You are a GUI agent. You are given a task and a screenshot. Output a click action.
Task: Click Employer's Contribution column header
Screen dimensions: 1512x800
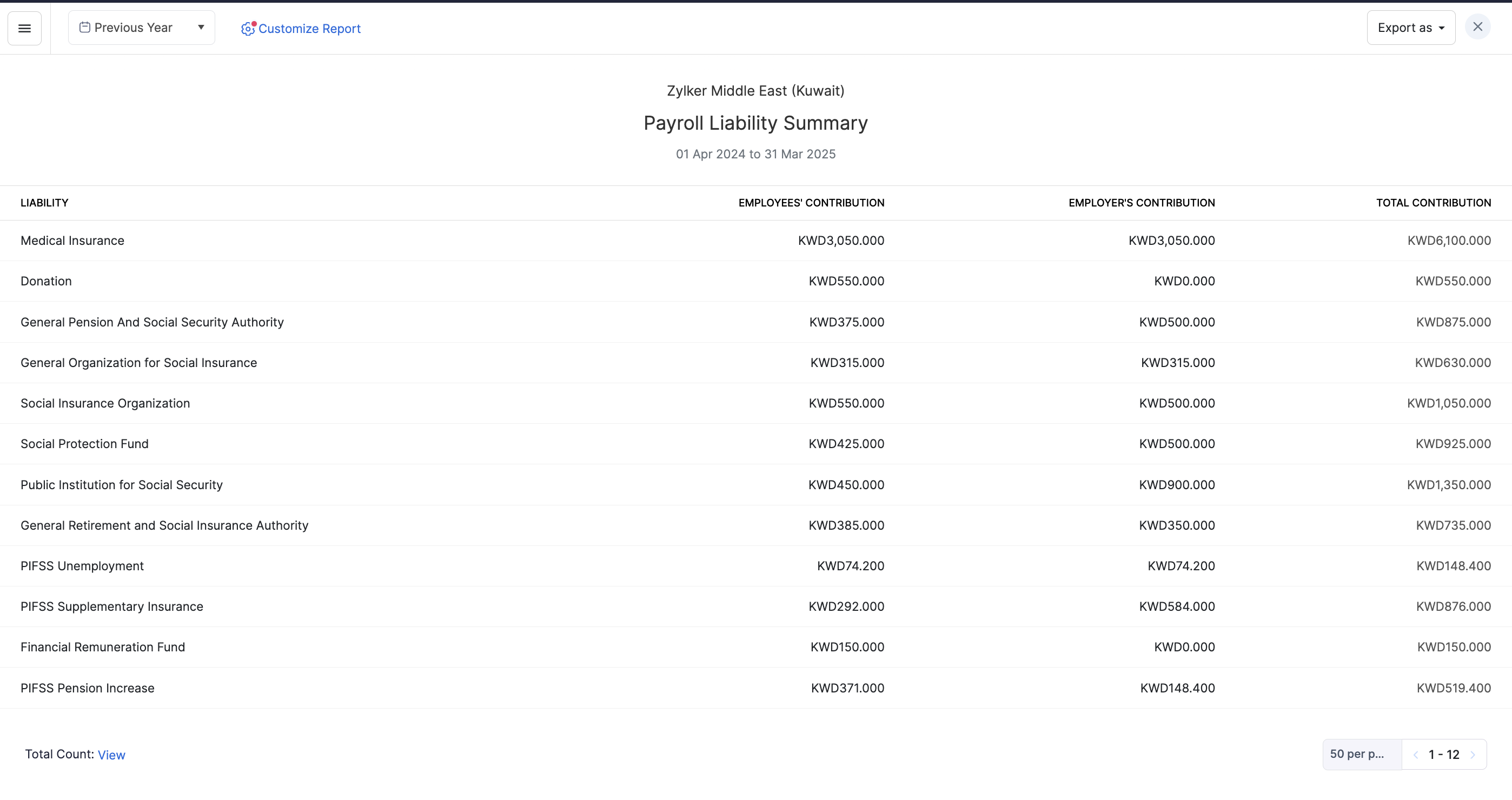(1141, 203)
